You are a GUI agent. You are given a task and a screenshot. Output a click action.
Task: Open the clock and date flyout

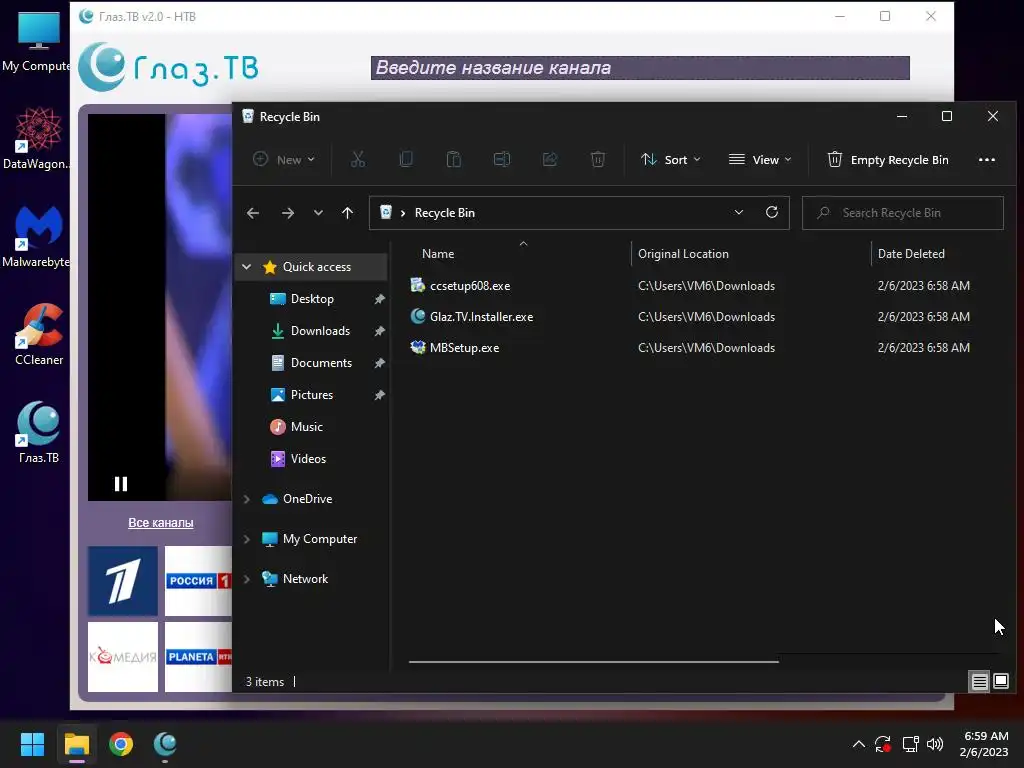[x=984, y=744]
